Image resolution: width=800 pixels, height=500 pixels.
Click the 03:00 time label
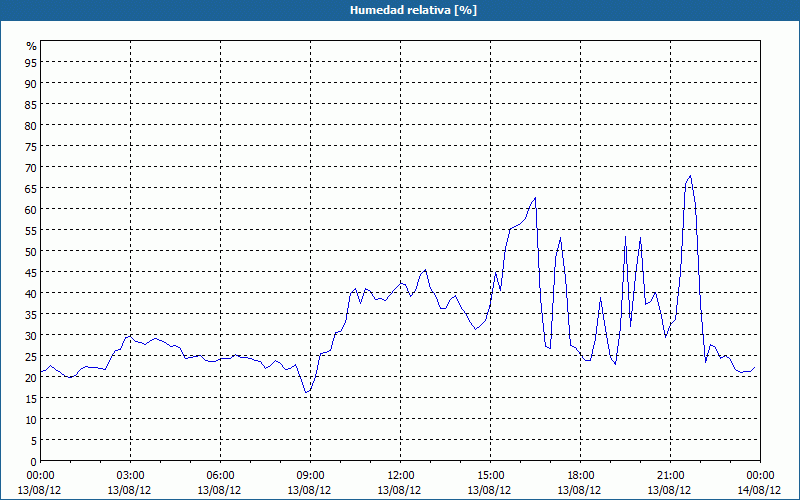(x=130, y=476)
